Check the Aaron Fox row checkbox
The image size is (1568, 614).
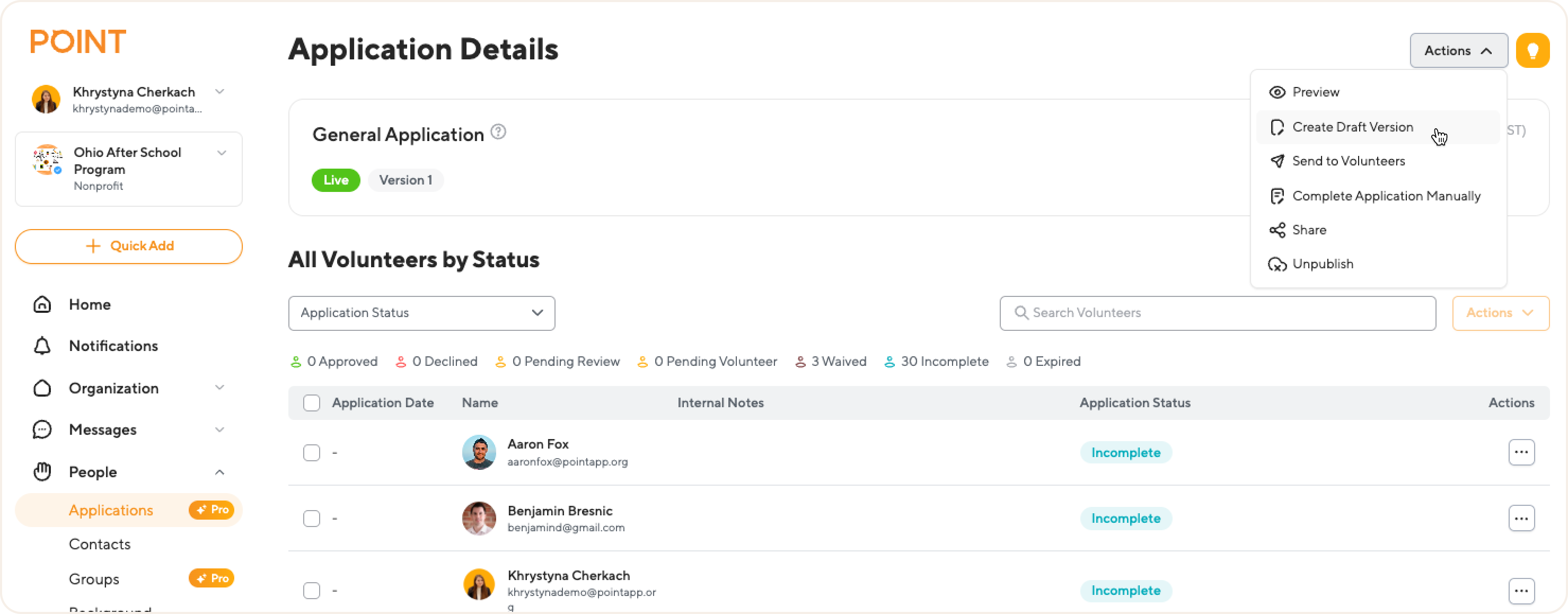click(312, 453)
